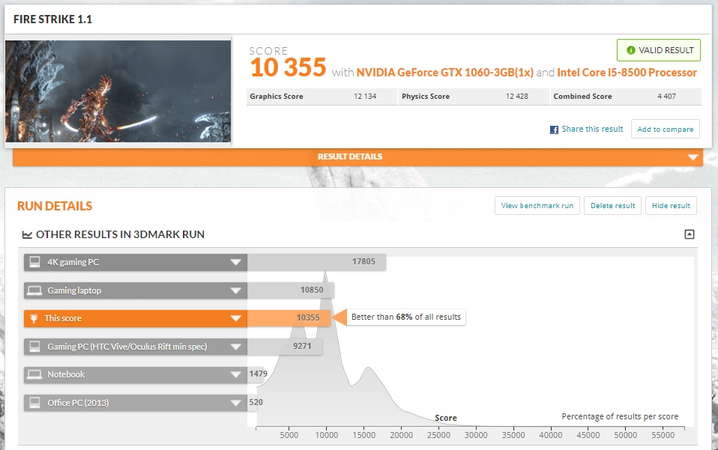Click the 5000 axis label on chart
Screen dimensions: 718x450
coord(289,435)
